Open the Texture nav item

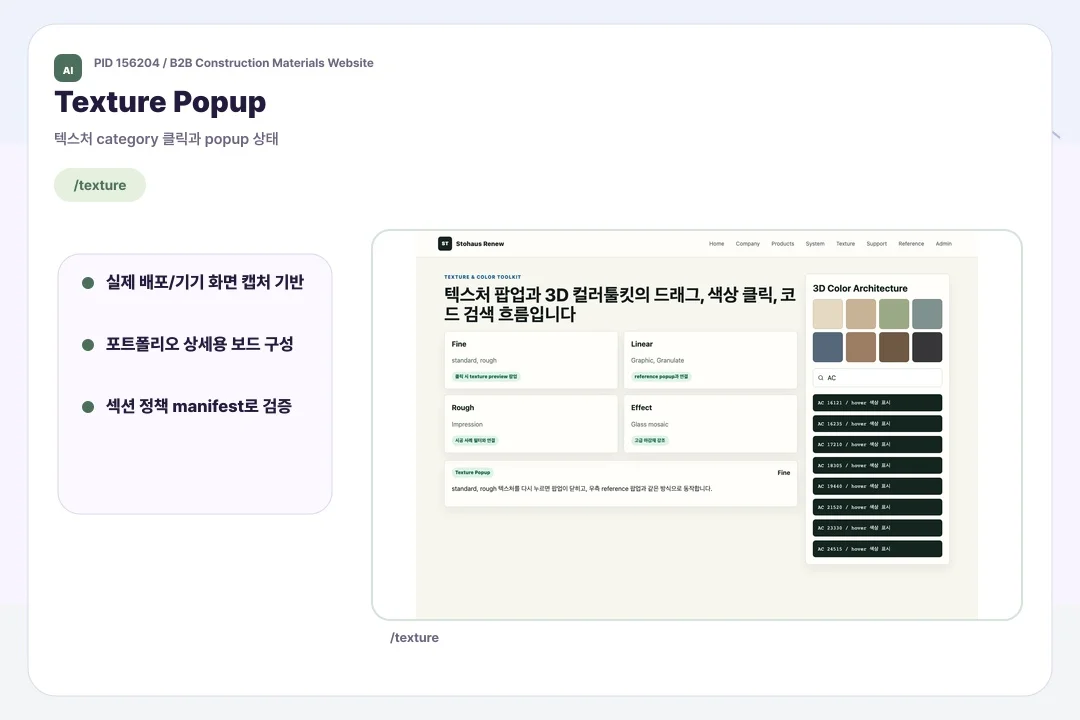[845, 244]
